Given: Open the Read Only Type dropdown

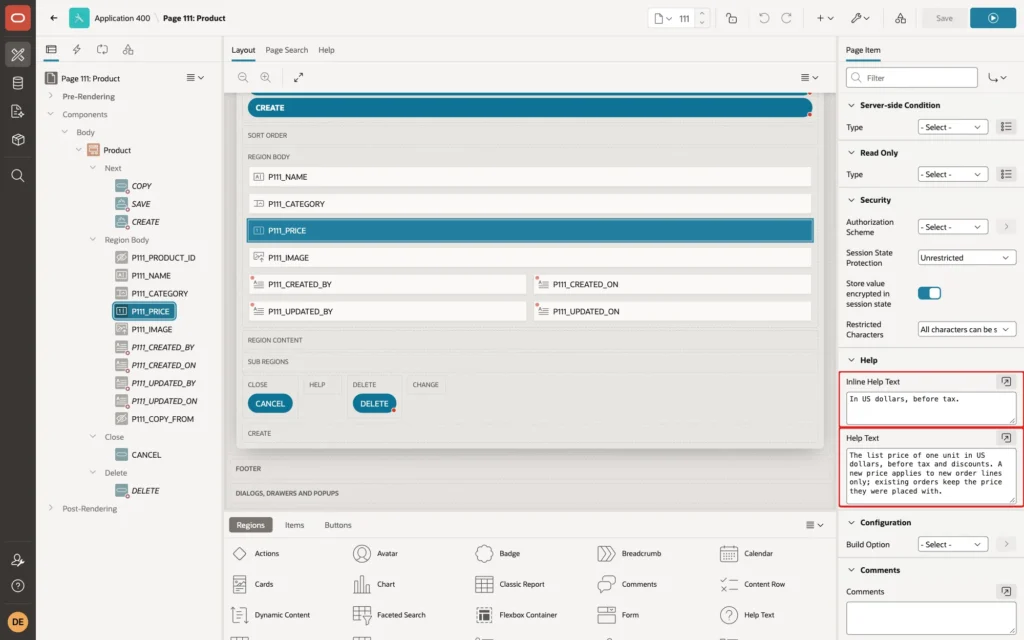Looking at the screenshot, I should [952, 174].
